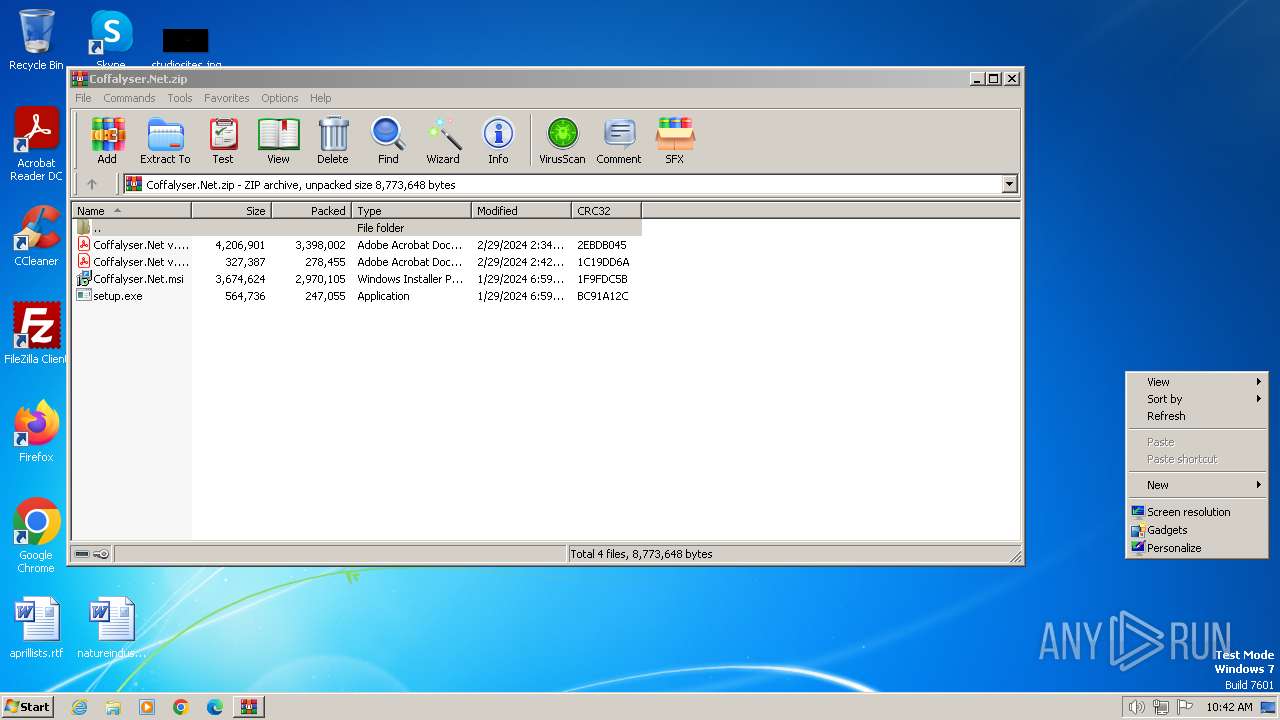The width and height of the screenshot is (1280, 720).
Task: Click the drive icon in status bar
Action: 82,554
